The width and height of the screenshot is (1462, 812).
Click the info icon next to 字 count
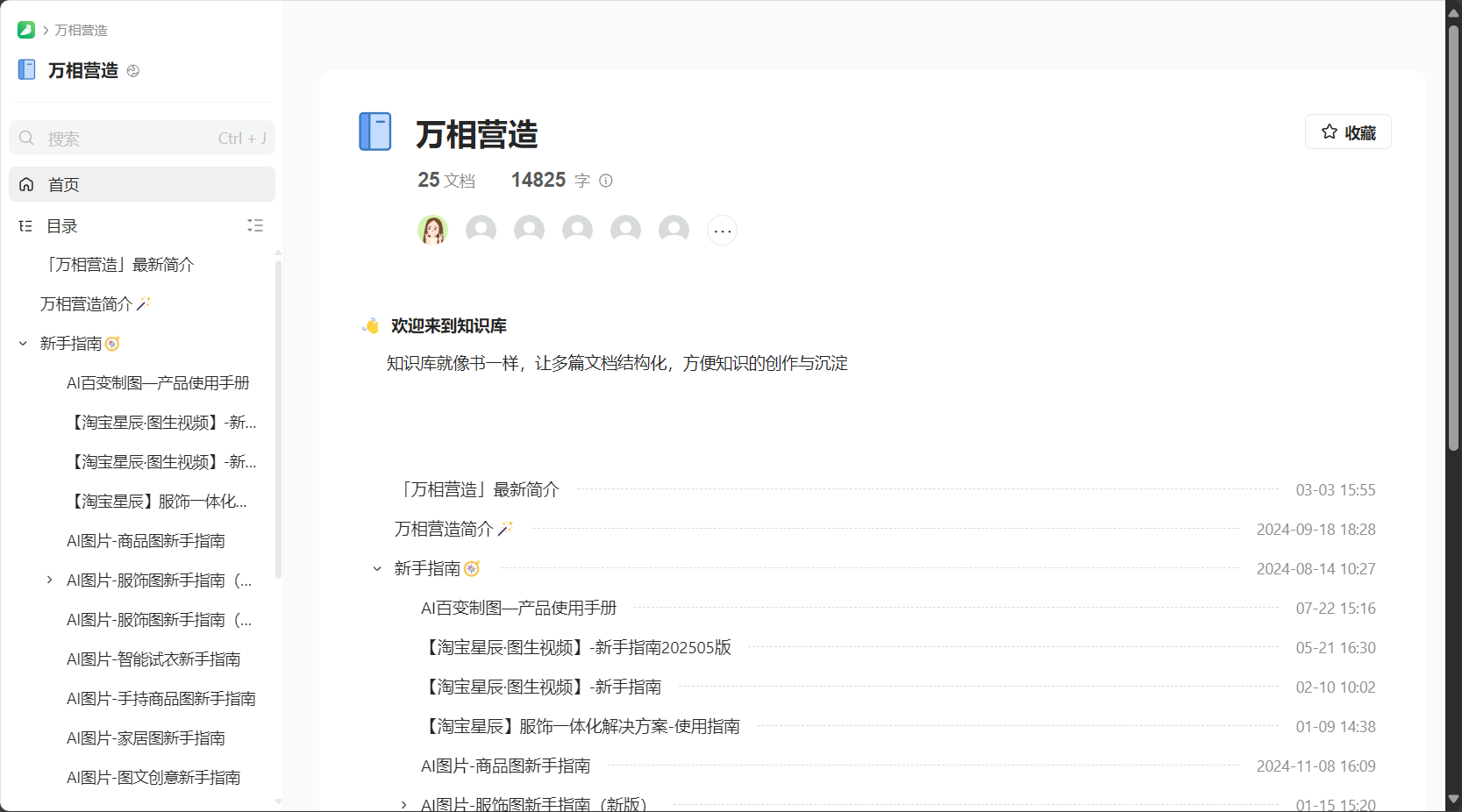click(606, 181)
